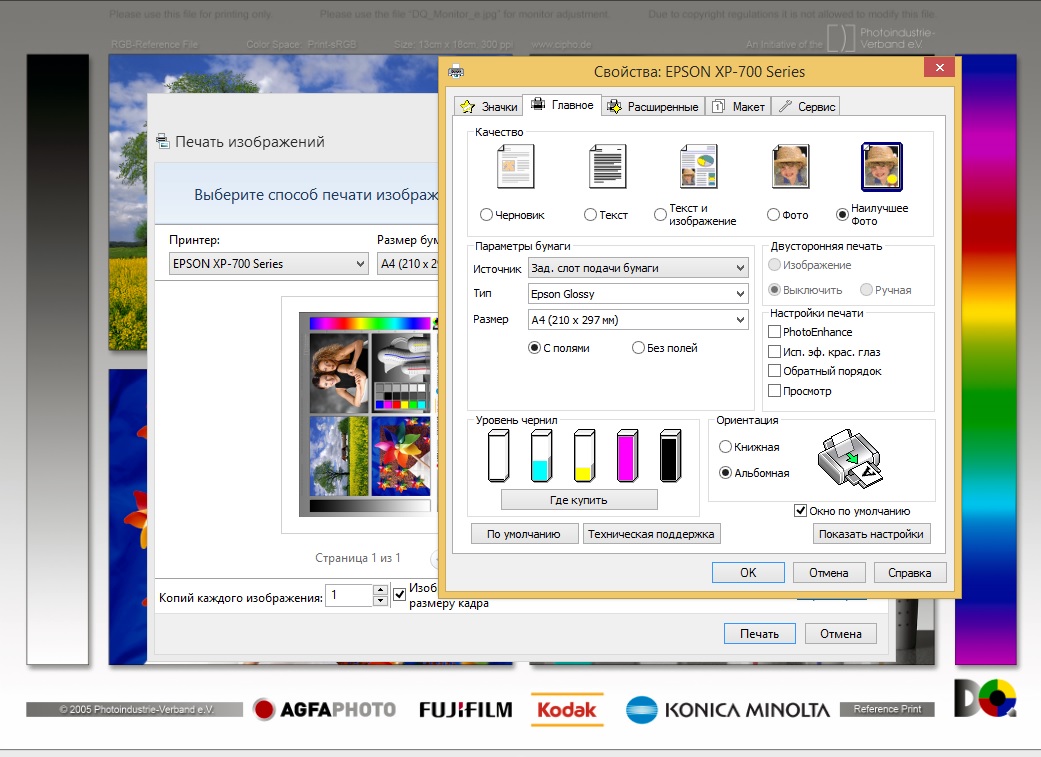Switch to the Сервис tab
The width and height of the screenshot is (1041, 757).
(x=807, y=106)
